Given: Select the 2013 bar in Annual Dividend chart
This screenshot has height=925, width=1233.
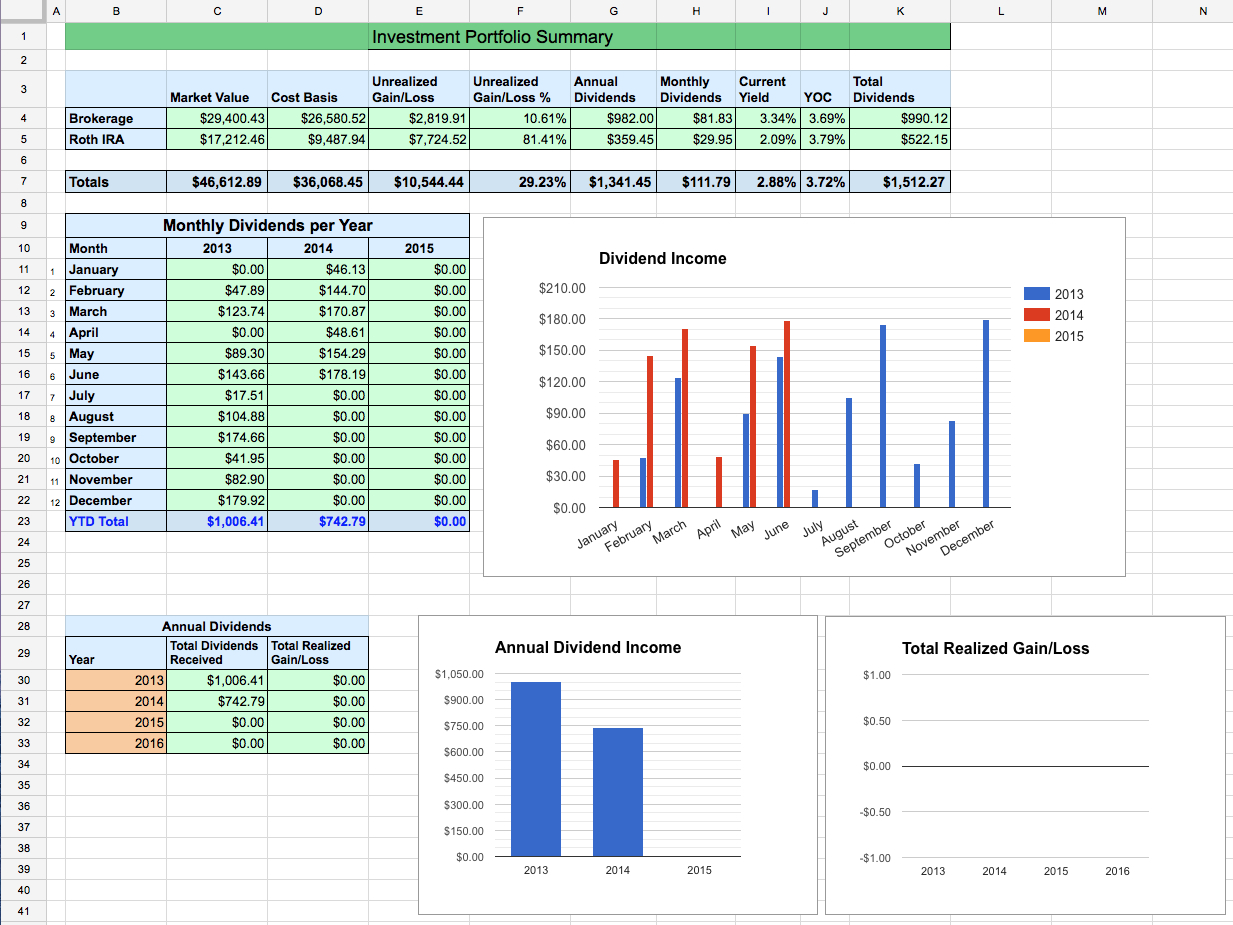Looking at the screenshot, I should pos(536,770).
